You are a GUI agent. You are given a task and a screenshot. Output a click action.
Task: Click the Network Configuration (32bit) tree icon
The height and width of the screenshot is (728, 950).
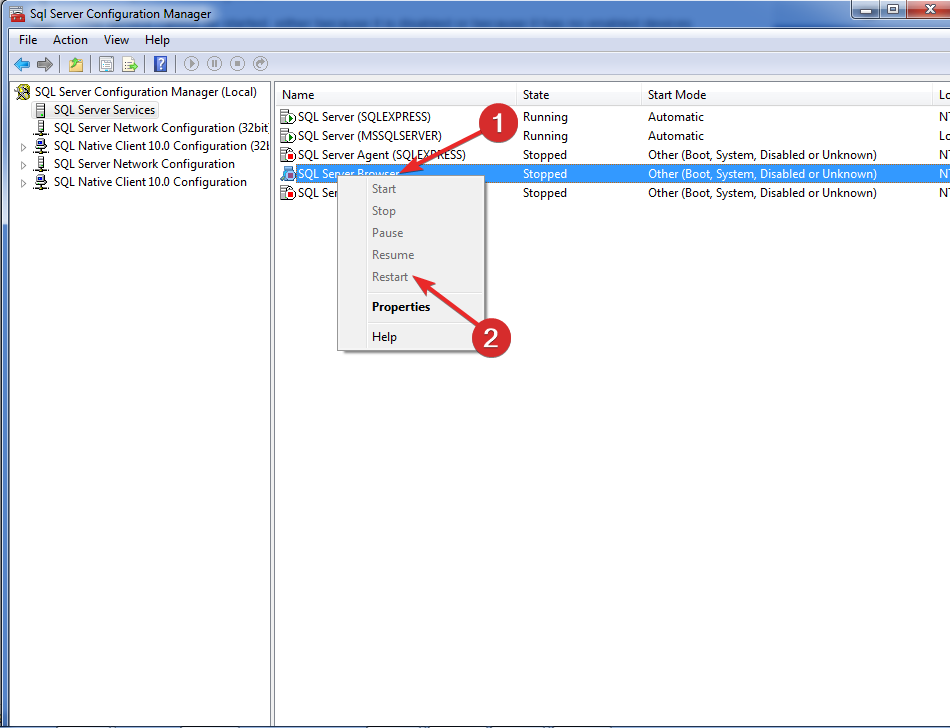(x=41, y=128)
